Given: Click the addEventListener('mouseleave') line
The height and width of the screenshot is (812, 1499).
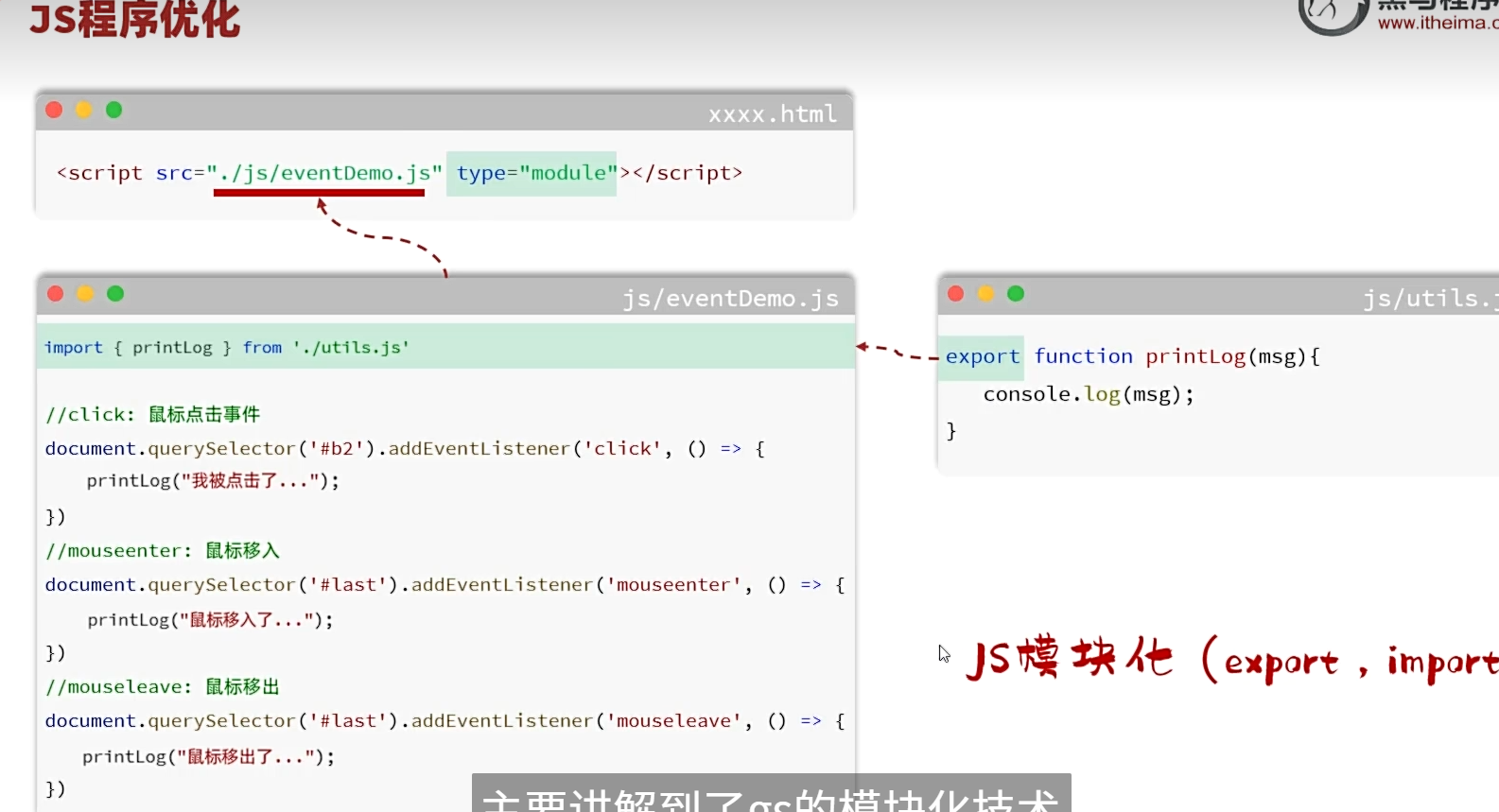Looking at the screenshot, I should [445, 721].
